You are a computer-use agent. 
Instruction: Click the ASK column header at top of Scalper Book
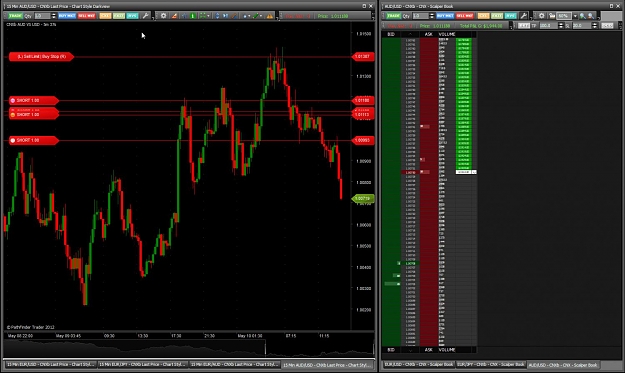coord(428,34)
